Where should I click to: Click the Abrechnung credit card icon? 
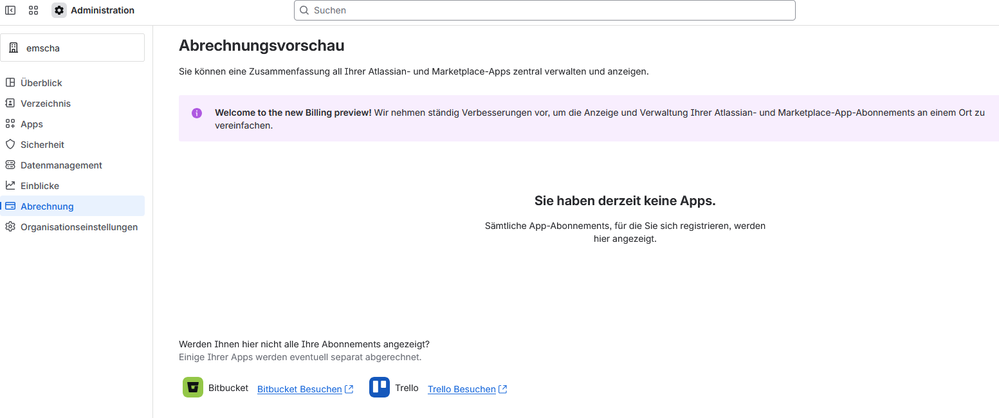point(10,206)
